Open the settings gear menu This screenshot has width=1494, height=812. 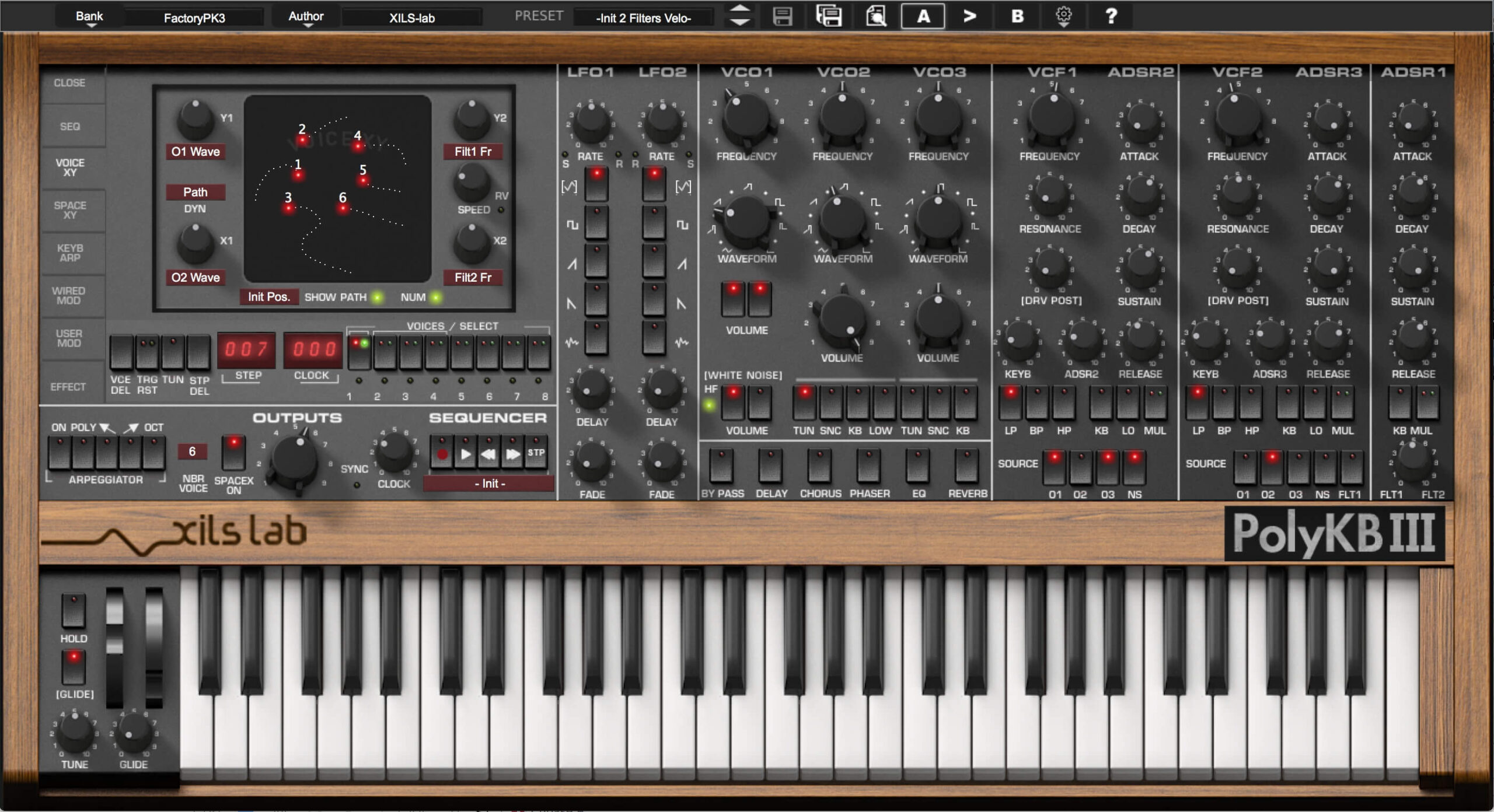tap(1063, 16)
